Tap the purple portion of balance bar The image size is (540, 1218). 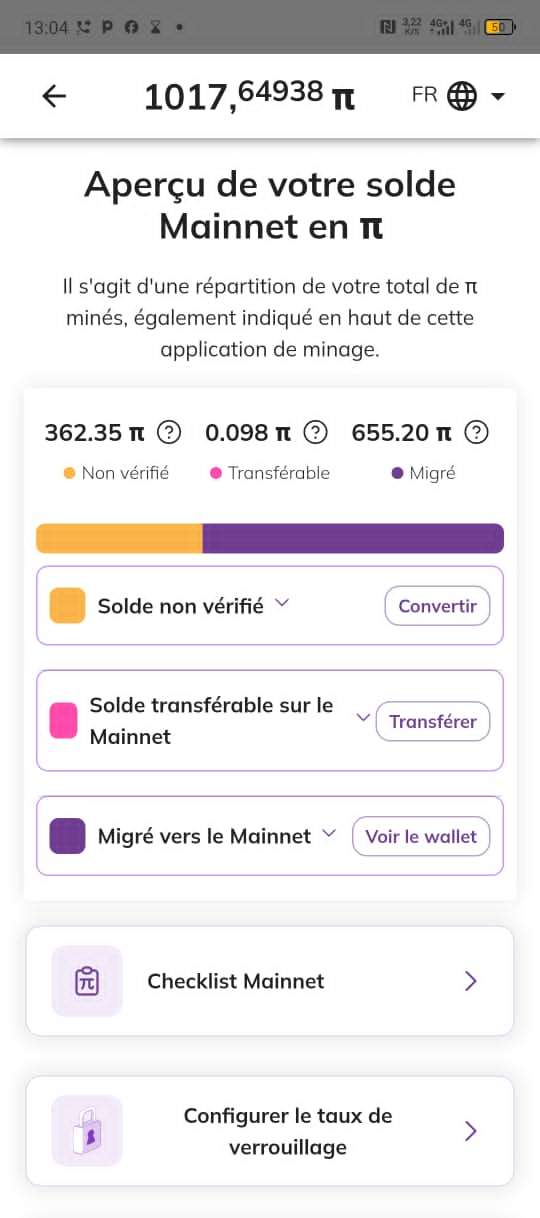tap(353, 538)
